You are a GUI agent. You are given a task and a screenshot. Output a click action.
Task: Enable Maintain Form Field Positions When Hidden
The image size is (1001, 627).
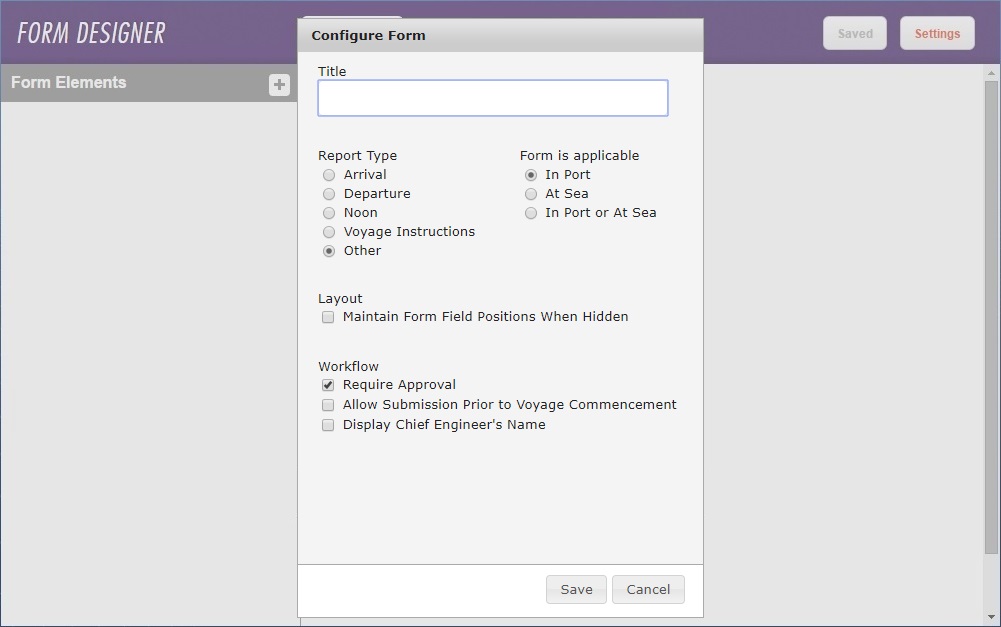[328, 317]
